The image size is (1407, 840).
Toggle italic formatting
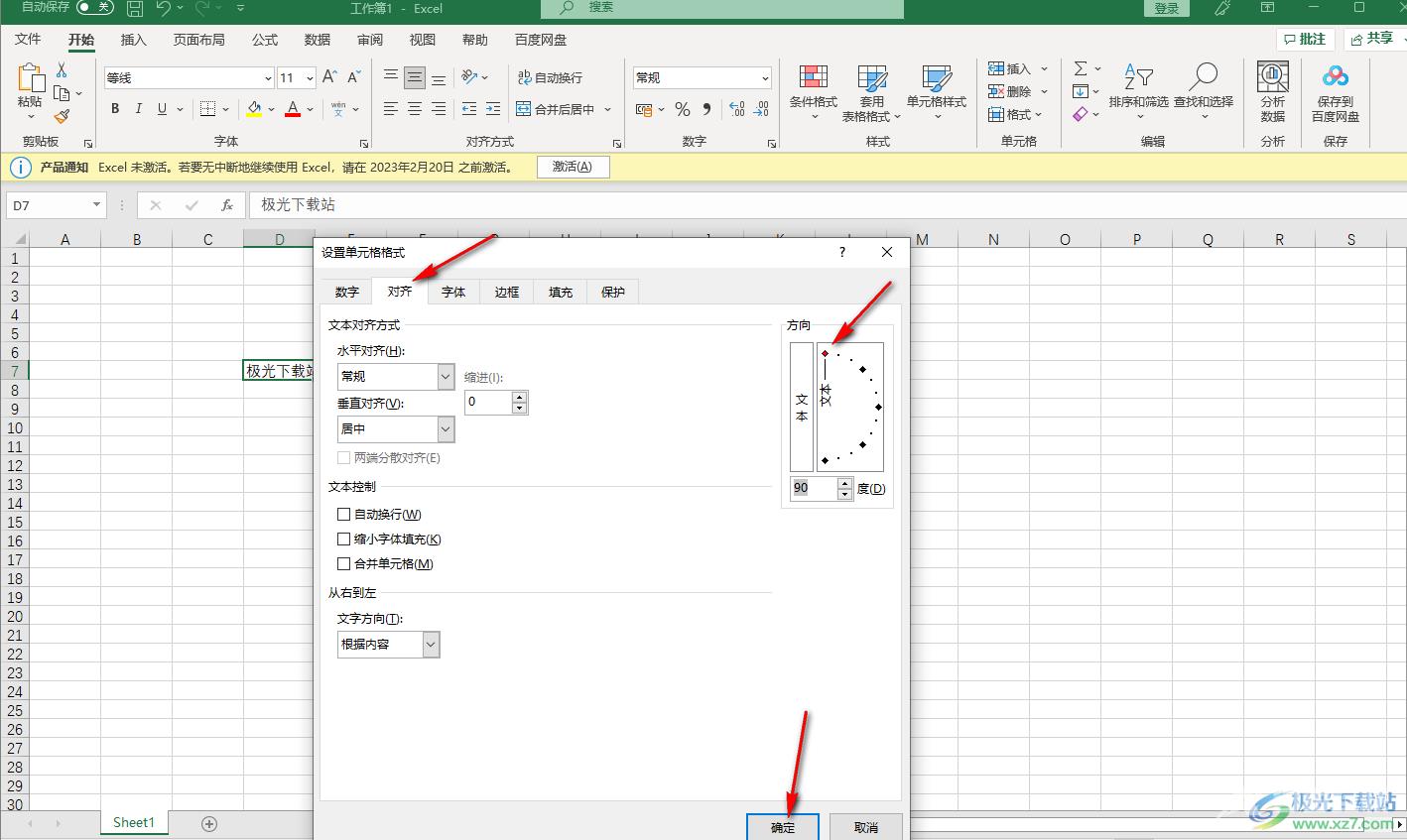tap(139, 109)
